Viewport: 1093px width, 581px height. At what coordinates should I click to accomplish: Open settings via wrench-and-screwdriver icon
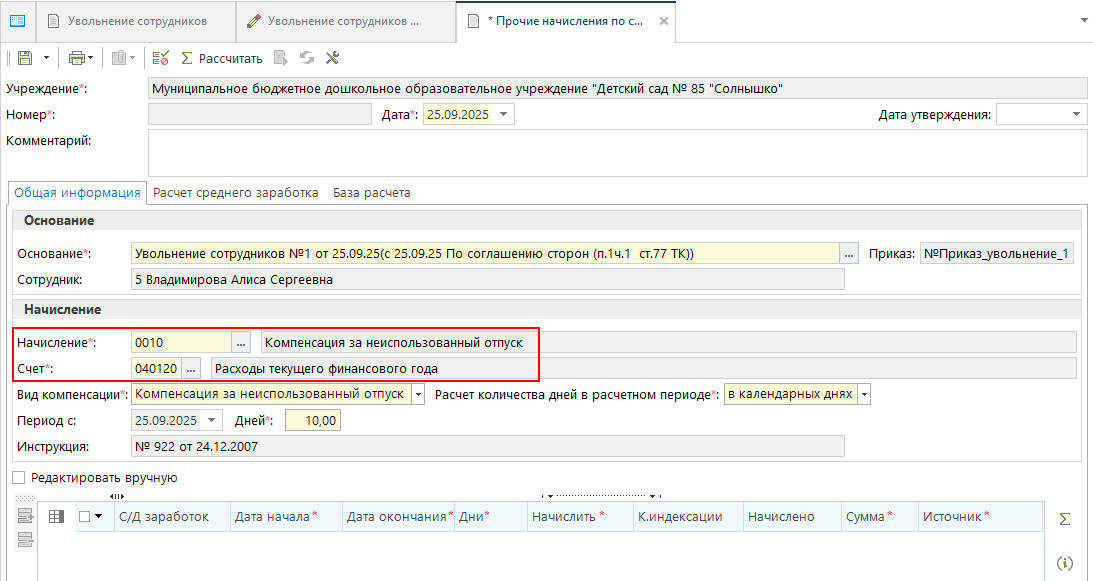(333, 58)
